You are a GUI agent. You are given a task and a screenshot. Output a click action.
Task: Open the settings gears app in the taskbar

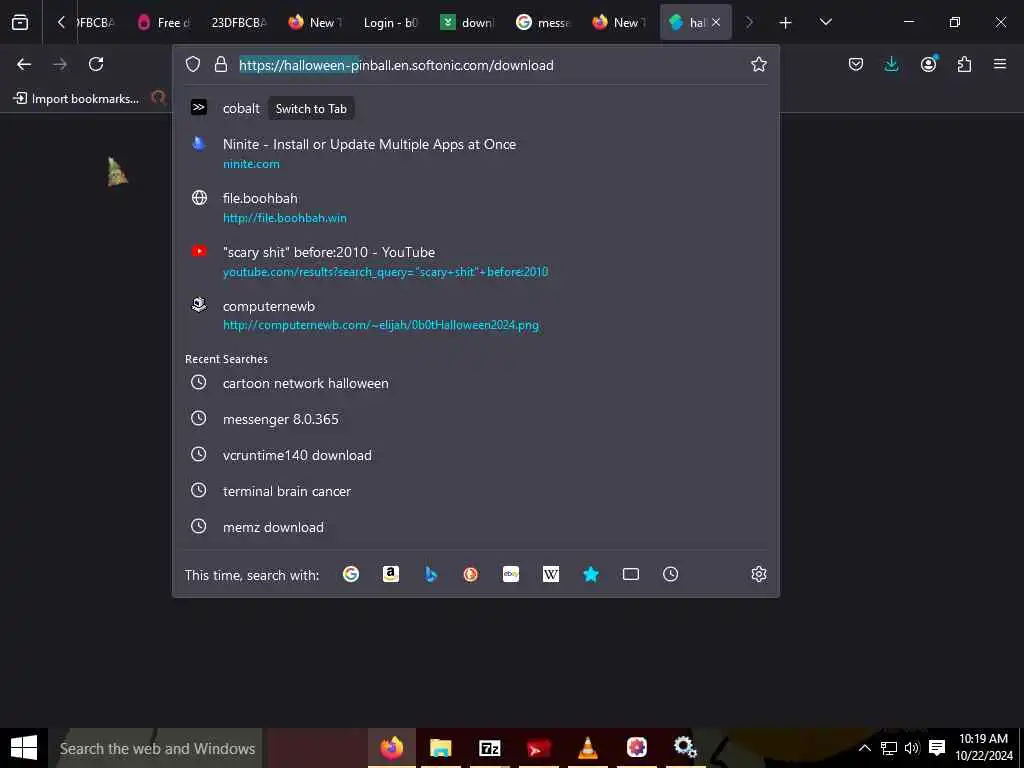pos(685,748)
